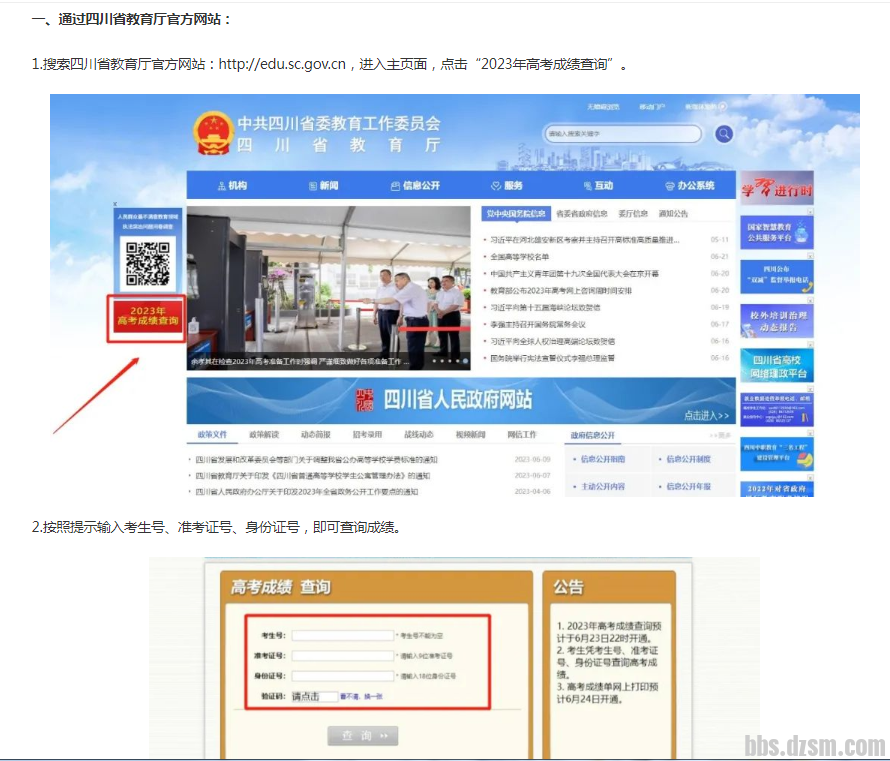Switch to the 省委省政府信息 tab
The image size is (890, 761).
point(581,213)
